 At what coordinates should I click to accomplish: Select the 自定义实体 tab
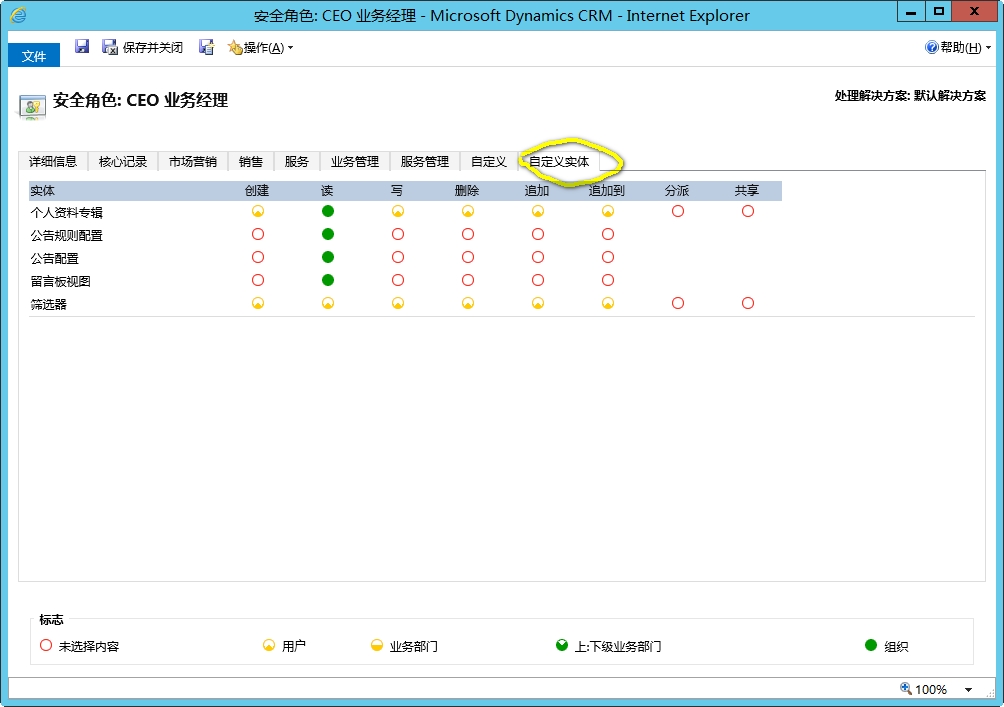pyautogui.click(x=559, y=161)
